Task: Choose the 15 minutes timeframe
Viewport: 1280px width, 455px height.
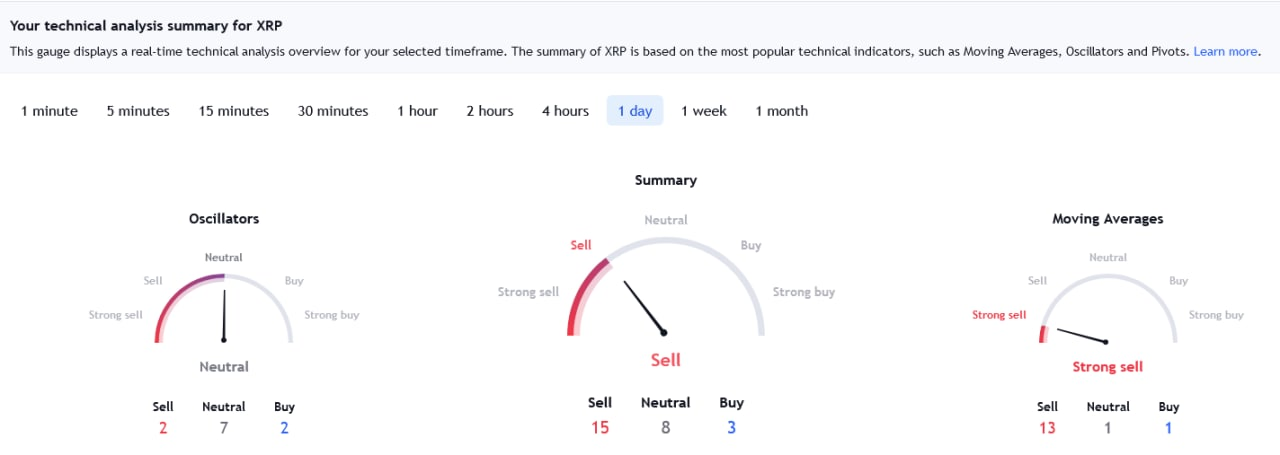Action: 234,111
